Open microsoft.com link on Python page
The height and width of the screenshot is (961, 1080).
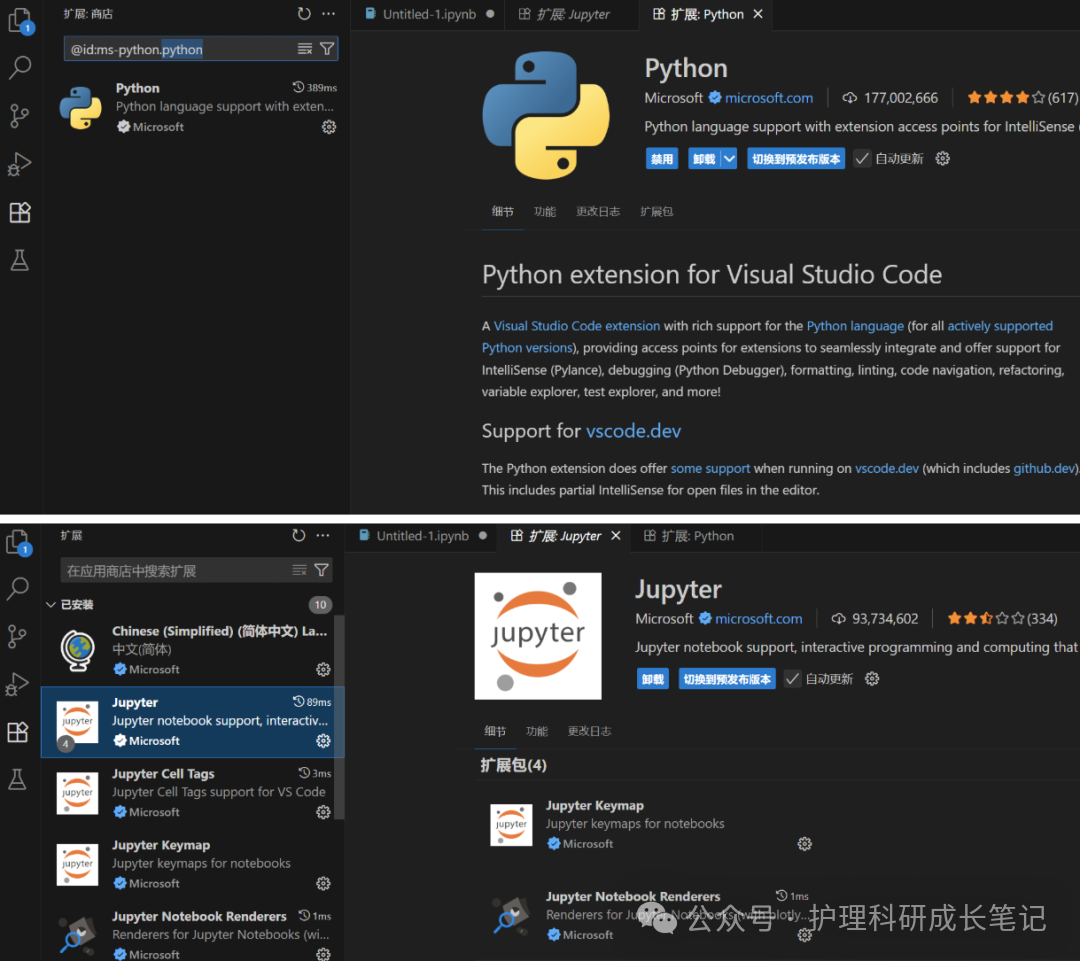point(769,98)
